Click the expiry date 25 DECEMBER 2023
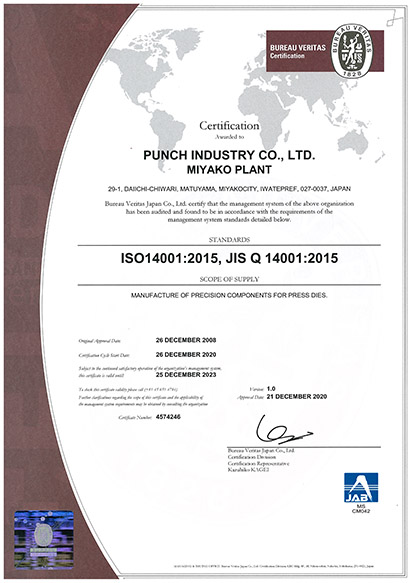The width and height of the screenshot is (412, 583). (x=186, y=374)
